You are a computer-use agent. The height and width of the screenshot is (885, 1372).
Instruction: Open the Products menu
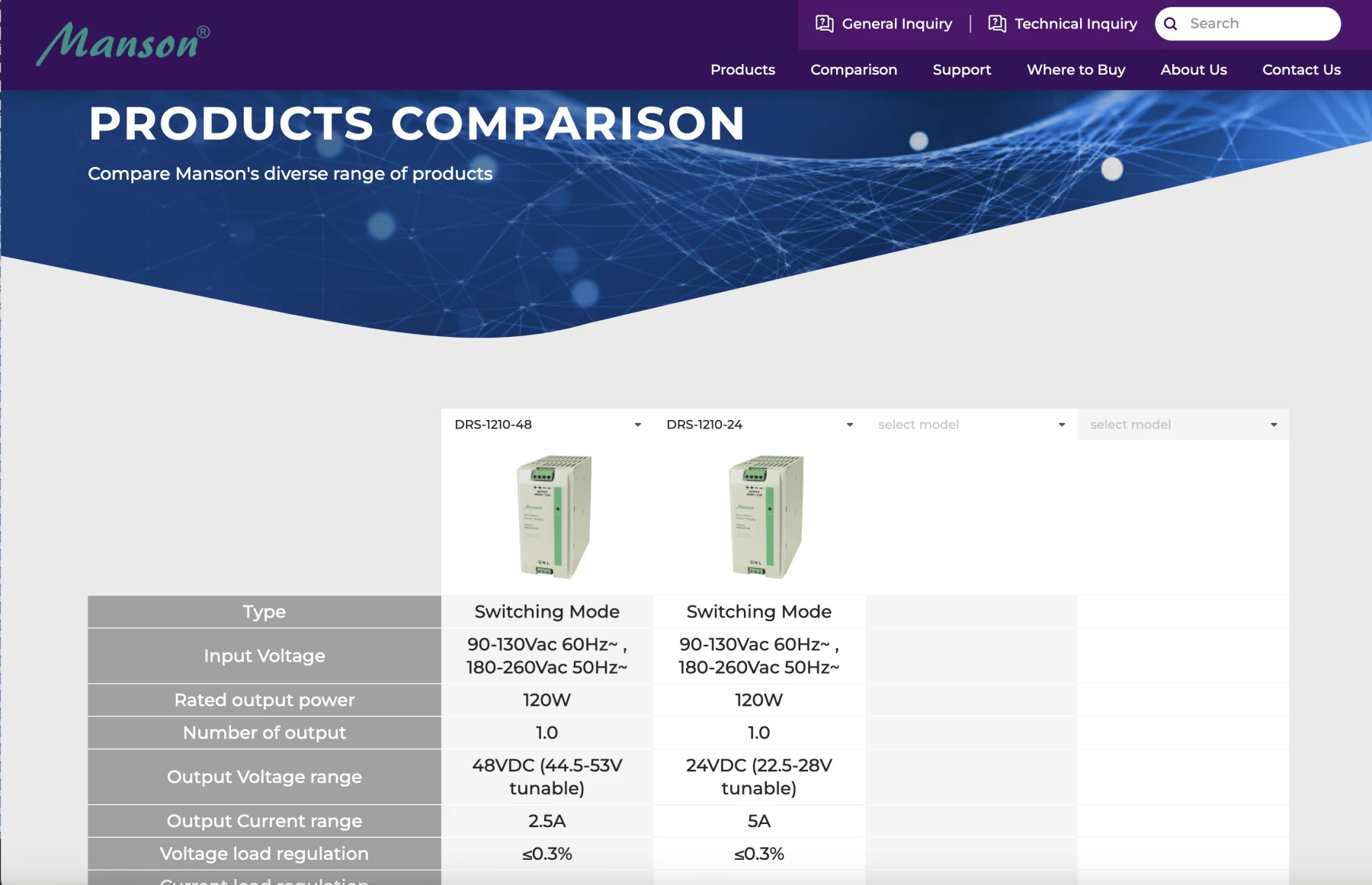point(742,69)
